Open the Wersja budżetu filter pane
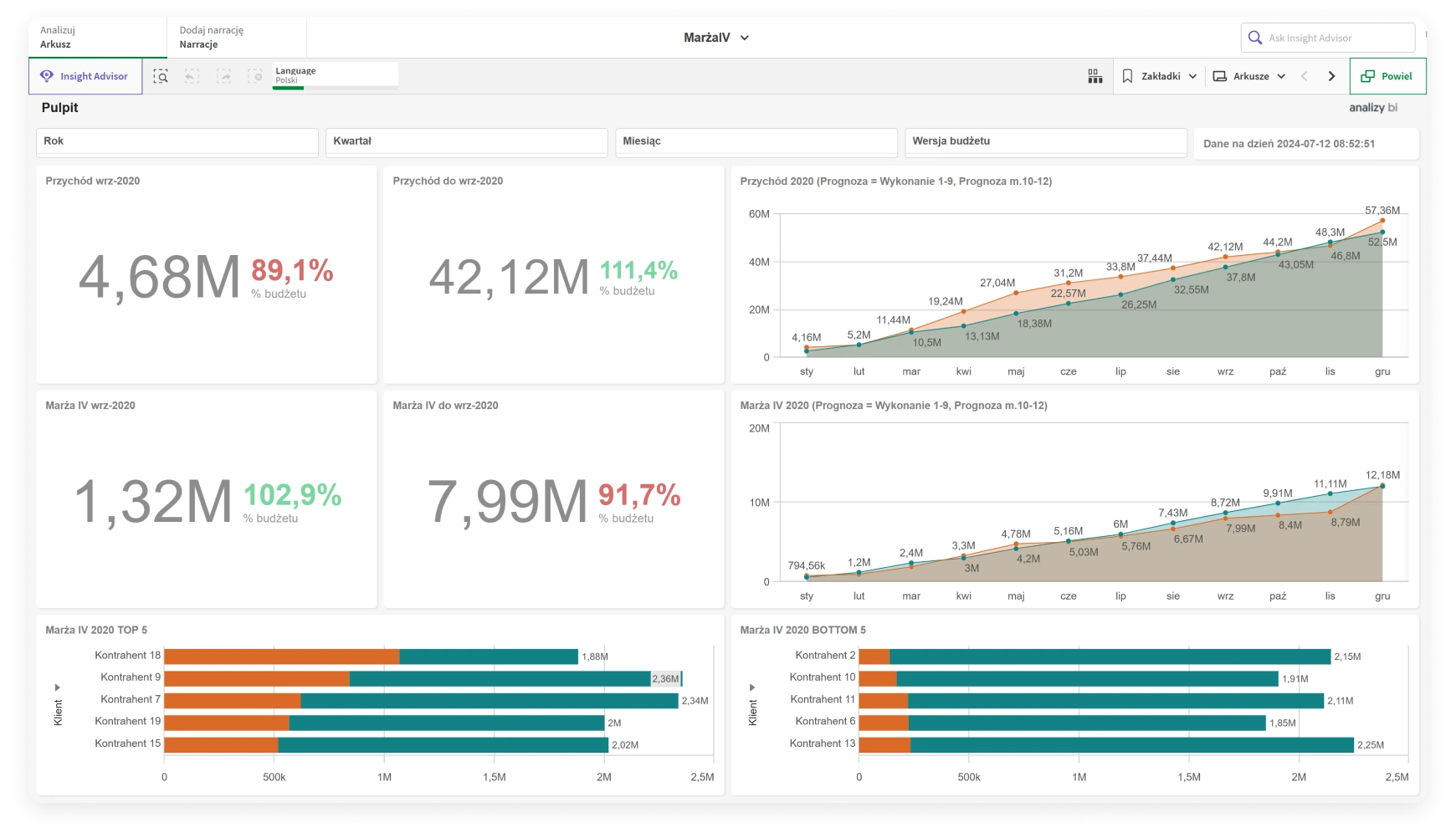1456x833 pixels. click(x=1045, y=141)
